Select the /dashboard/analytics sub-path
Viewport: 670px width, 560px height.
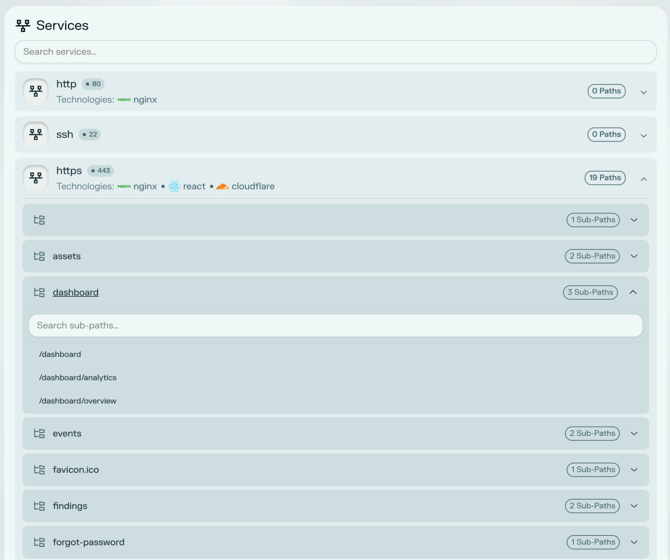(78, 378)
